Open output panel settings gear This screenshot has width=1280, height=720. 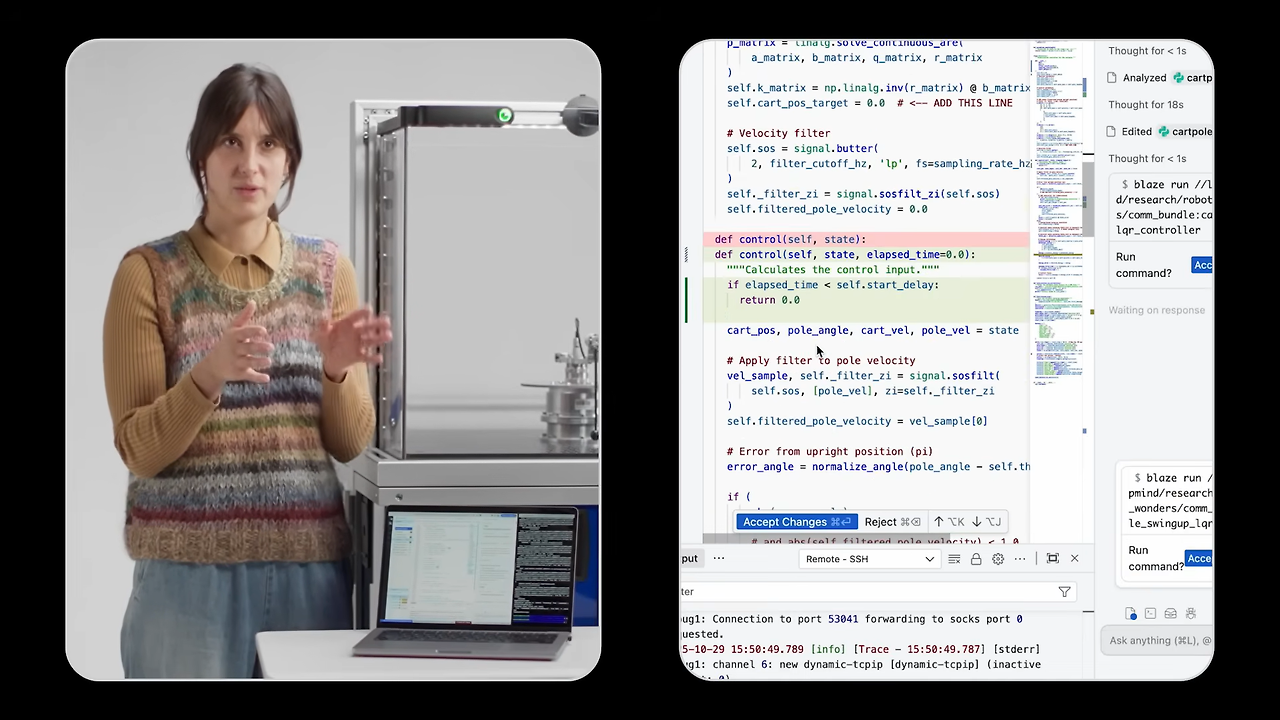998,559
